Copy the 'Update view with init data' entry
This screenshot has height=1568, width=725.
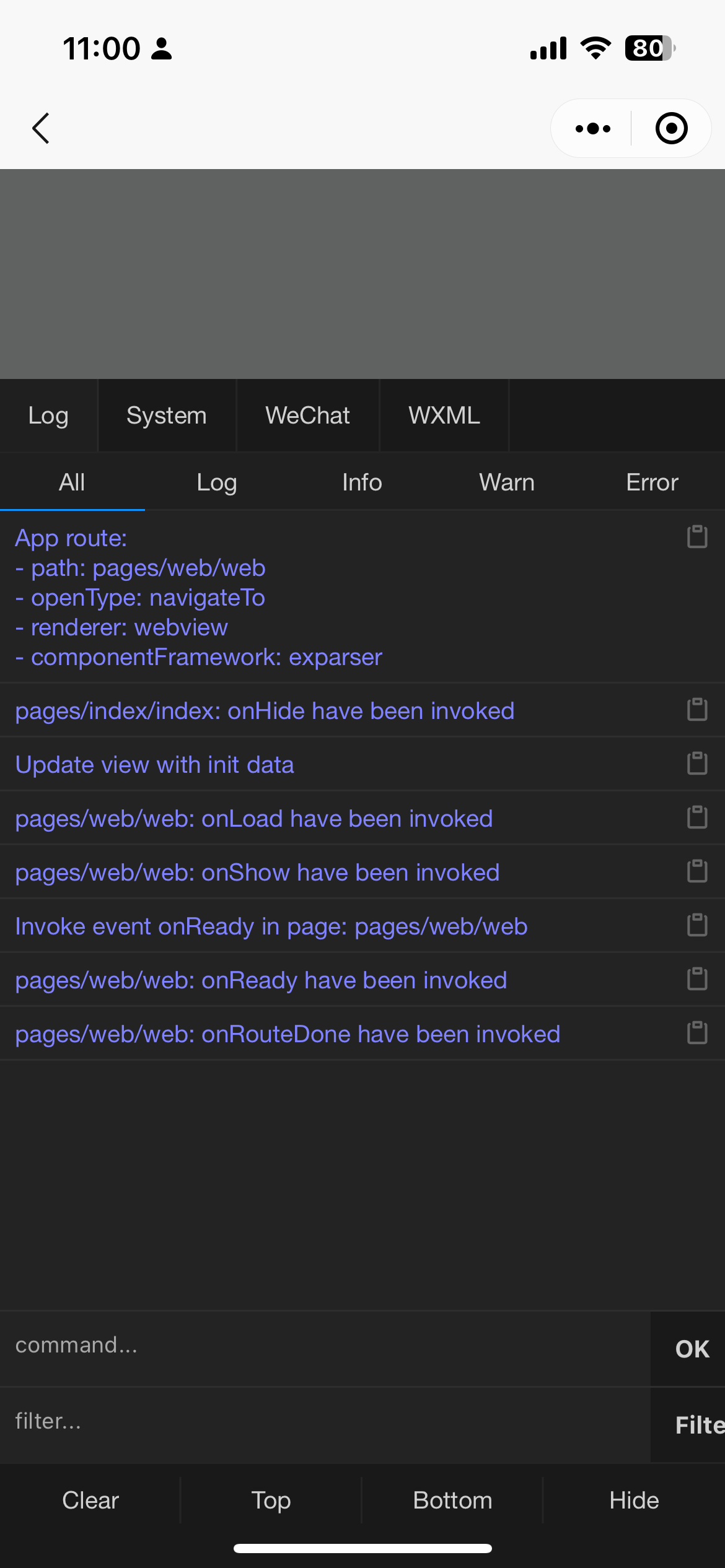pyautogui.click(x=697, y=764)
